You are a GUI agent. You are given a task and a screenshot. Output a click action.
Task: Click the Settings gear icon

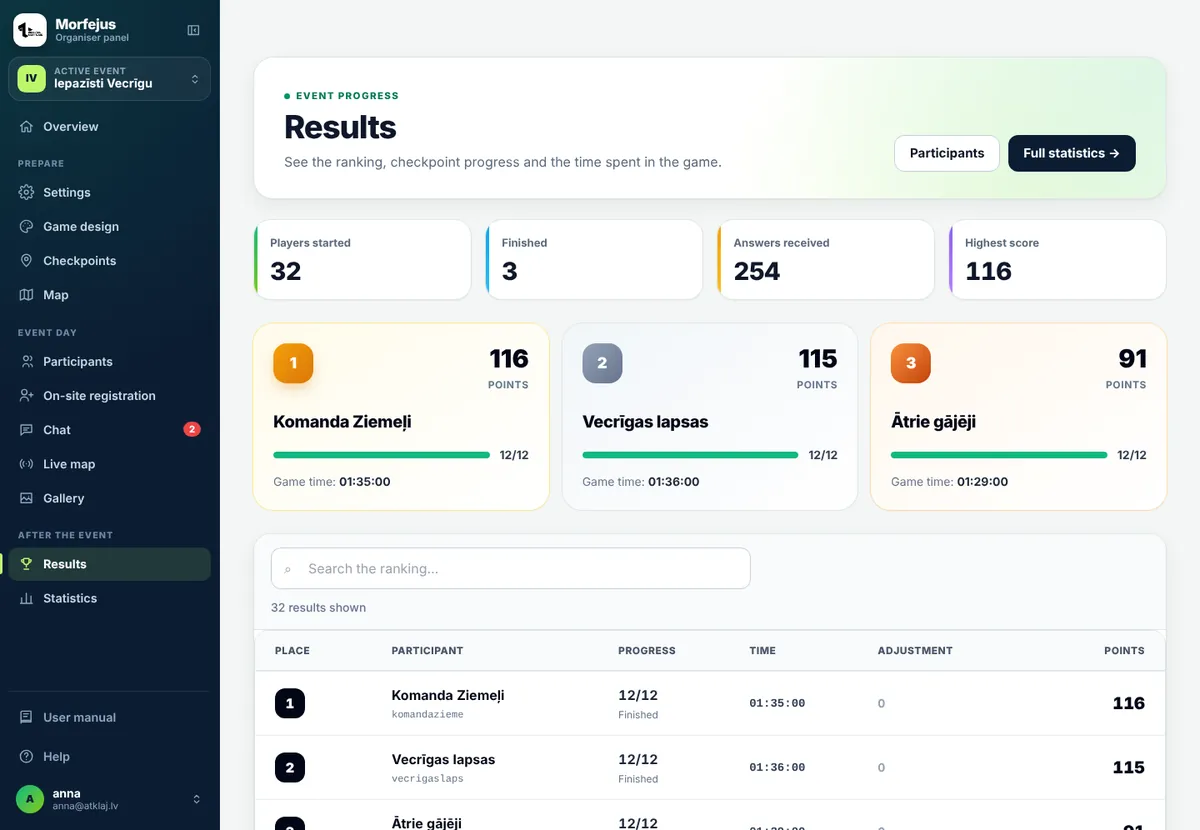(x=26, y=193)
